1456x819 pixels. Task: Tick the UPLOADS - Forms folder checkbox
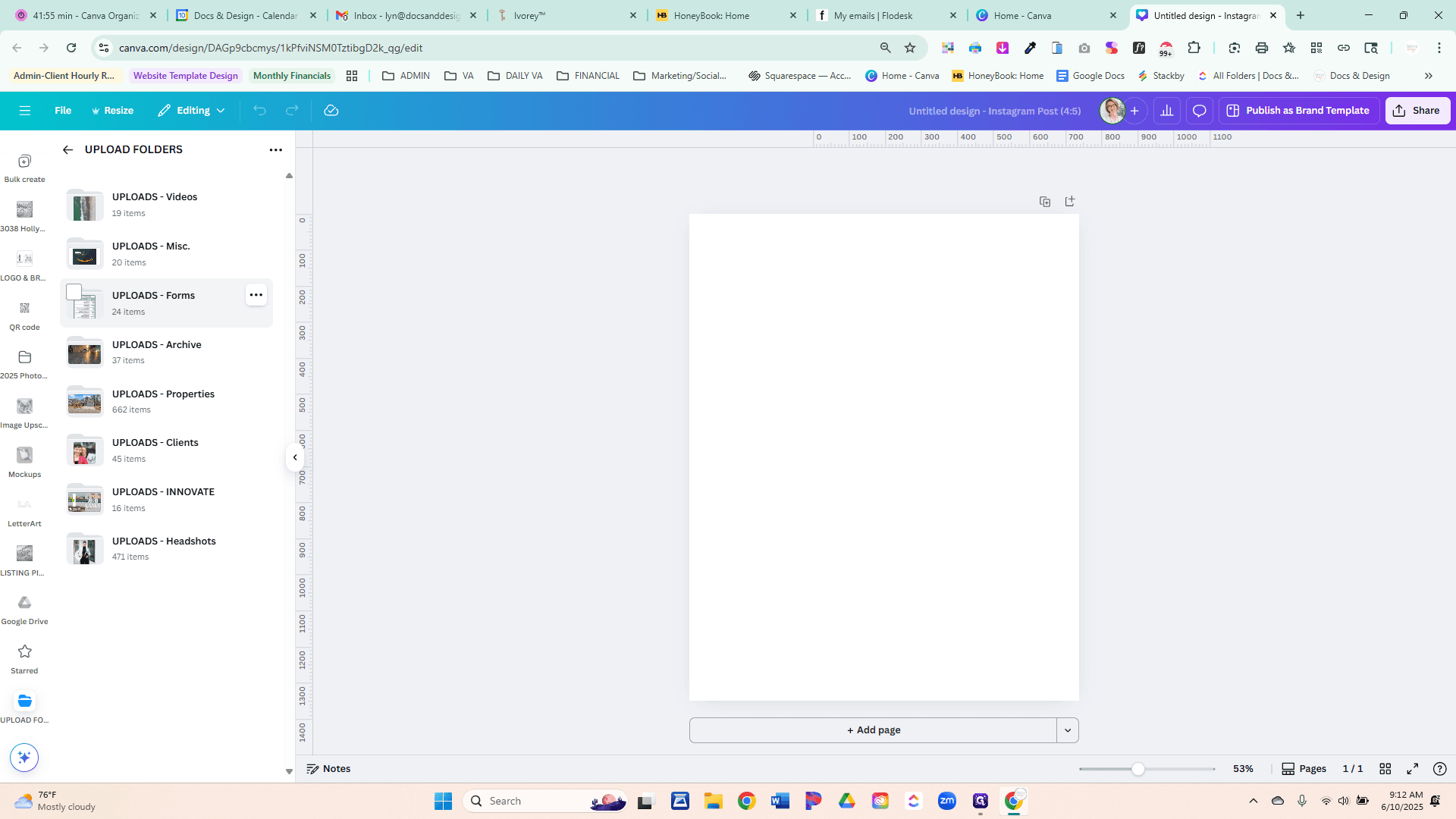74,292
